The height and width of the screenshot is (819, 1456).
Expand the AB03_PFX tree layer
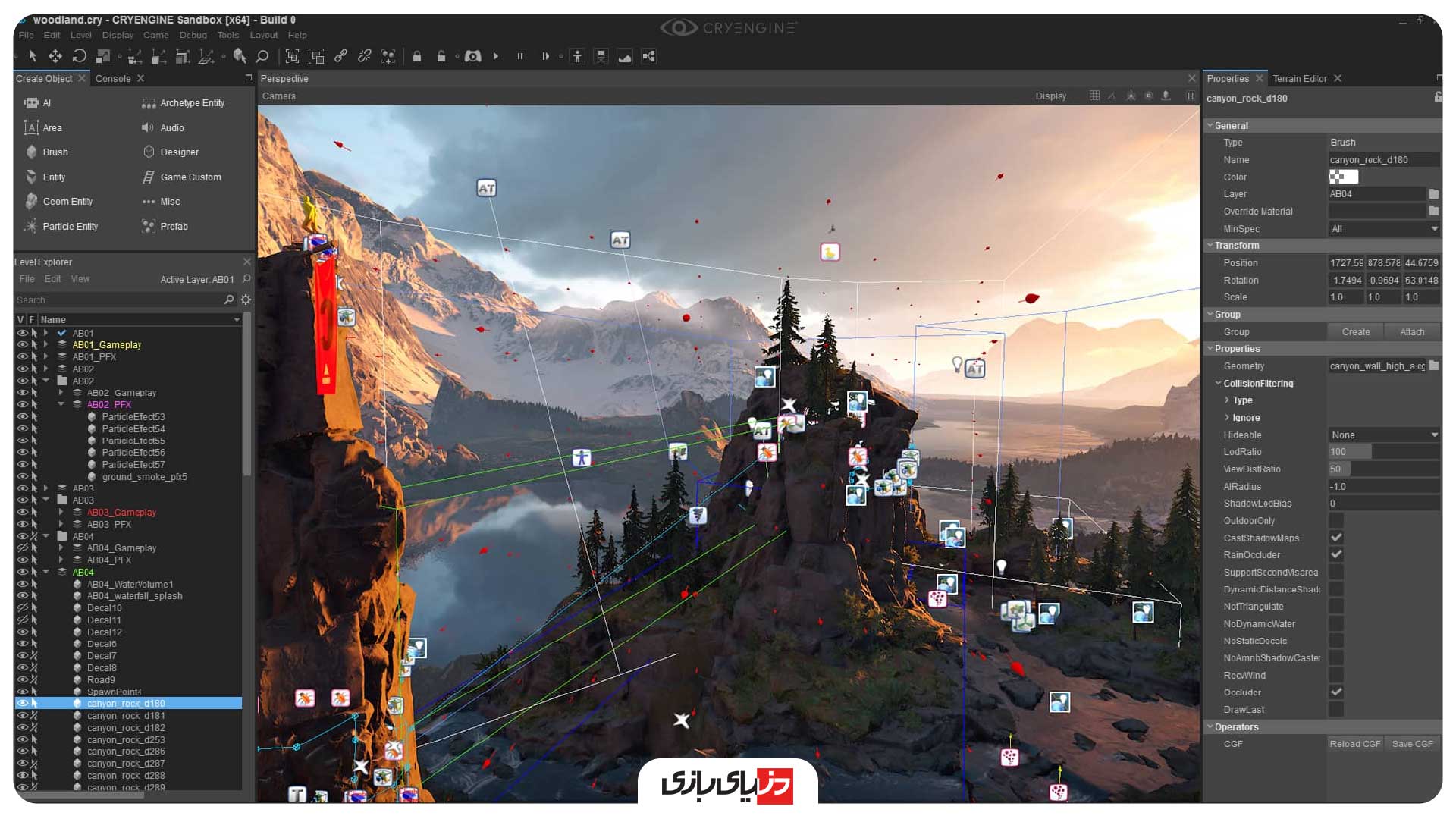(61, 525)
